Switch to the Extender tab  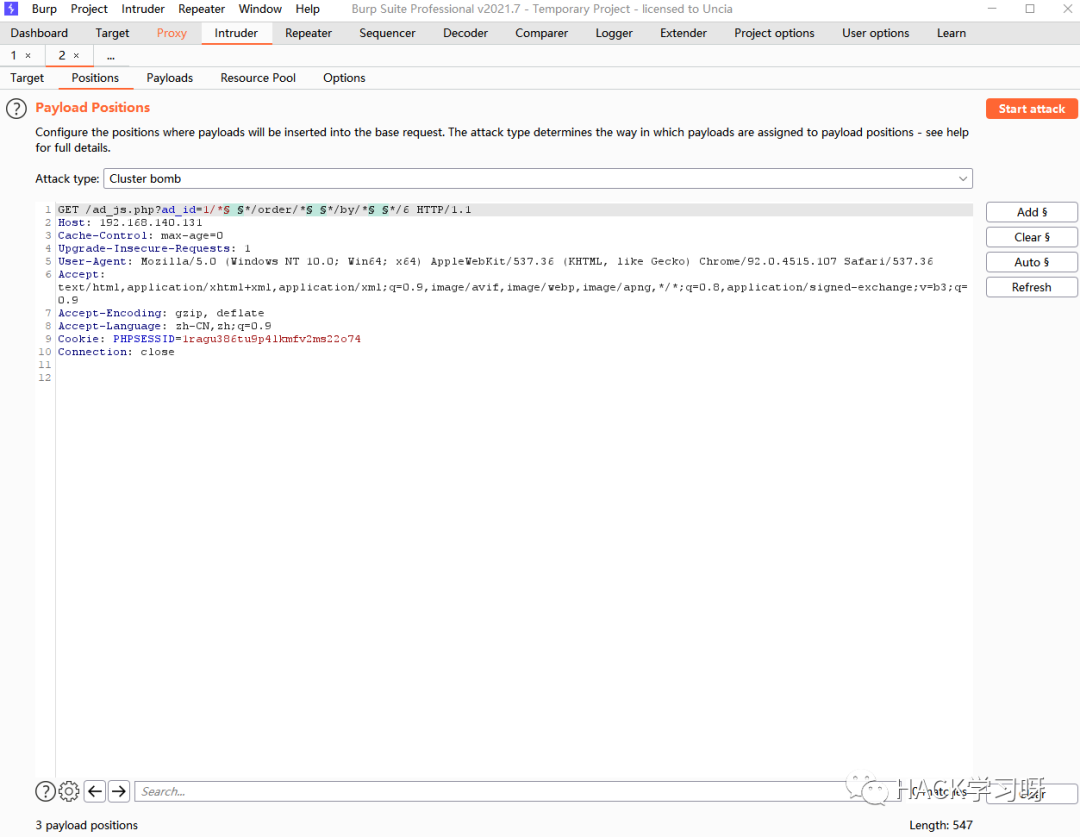(683, 33)
